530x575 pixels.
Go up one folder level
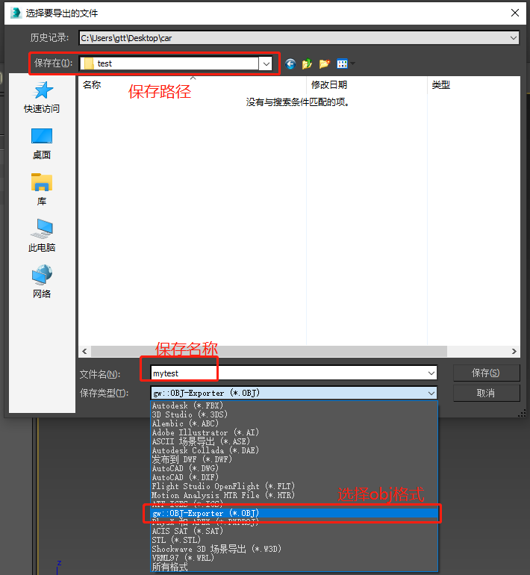click(x=307, y=64)
